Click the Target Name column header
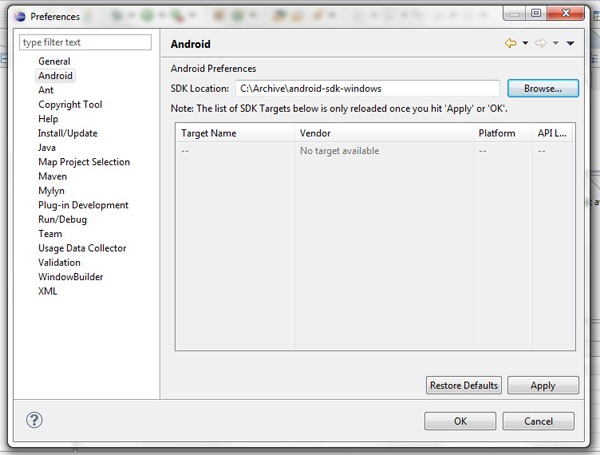Viewport: 600px width, 455px height. 235,133
